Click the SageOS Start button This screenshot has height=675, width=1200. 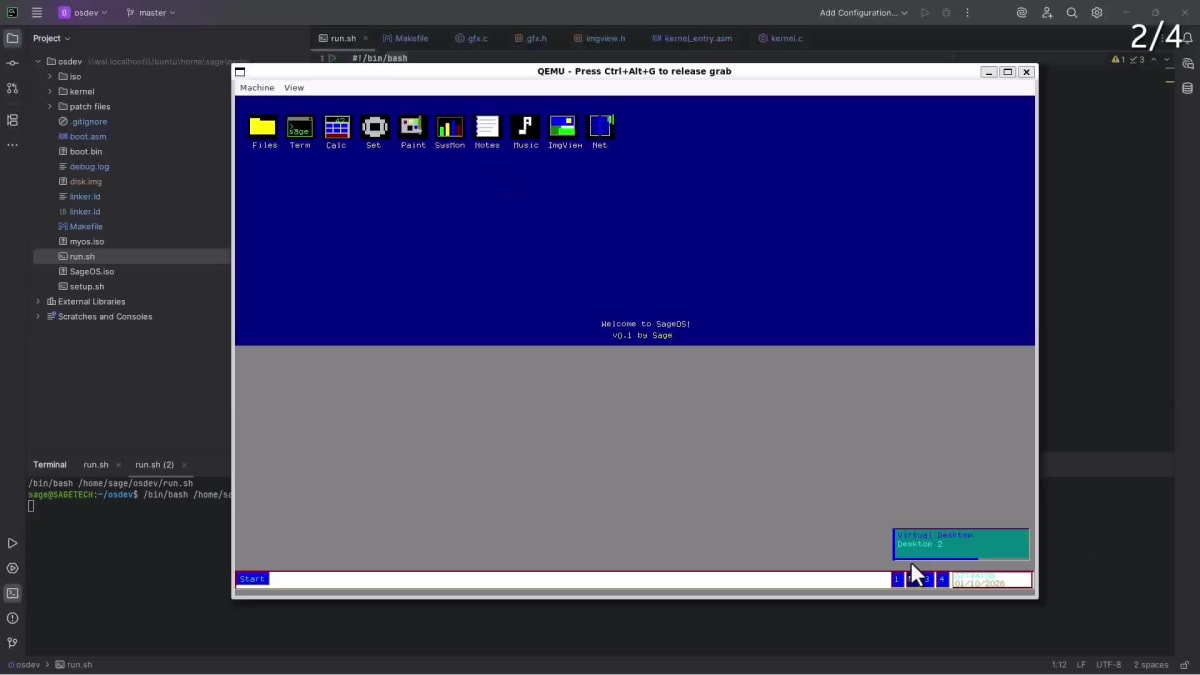tap(252, 579)
